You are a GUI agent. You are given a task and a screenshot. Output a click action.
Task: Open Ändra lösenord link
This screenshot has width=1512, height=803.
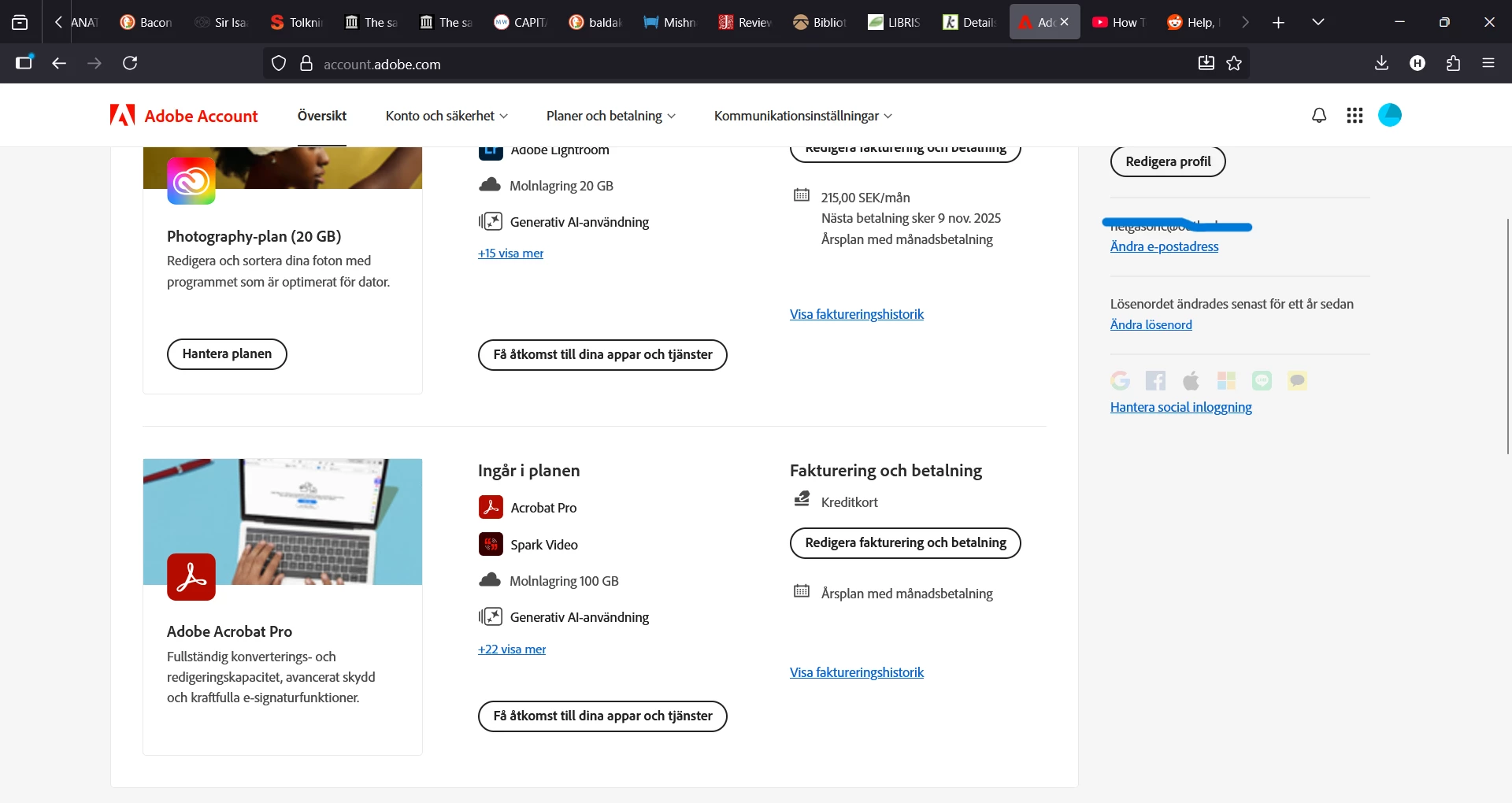pos(1151,324)
